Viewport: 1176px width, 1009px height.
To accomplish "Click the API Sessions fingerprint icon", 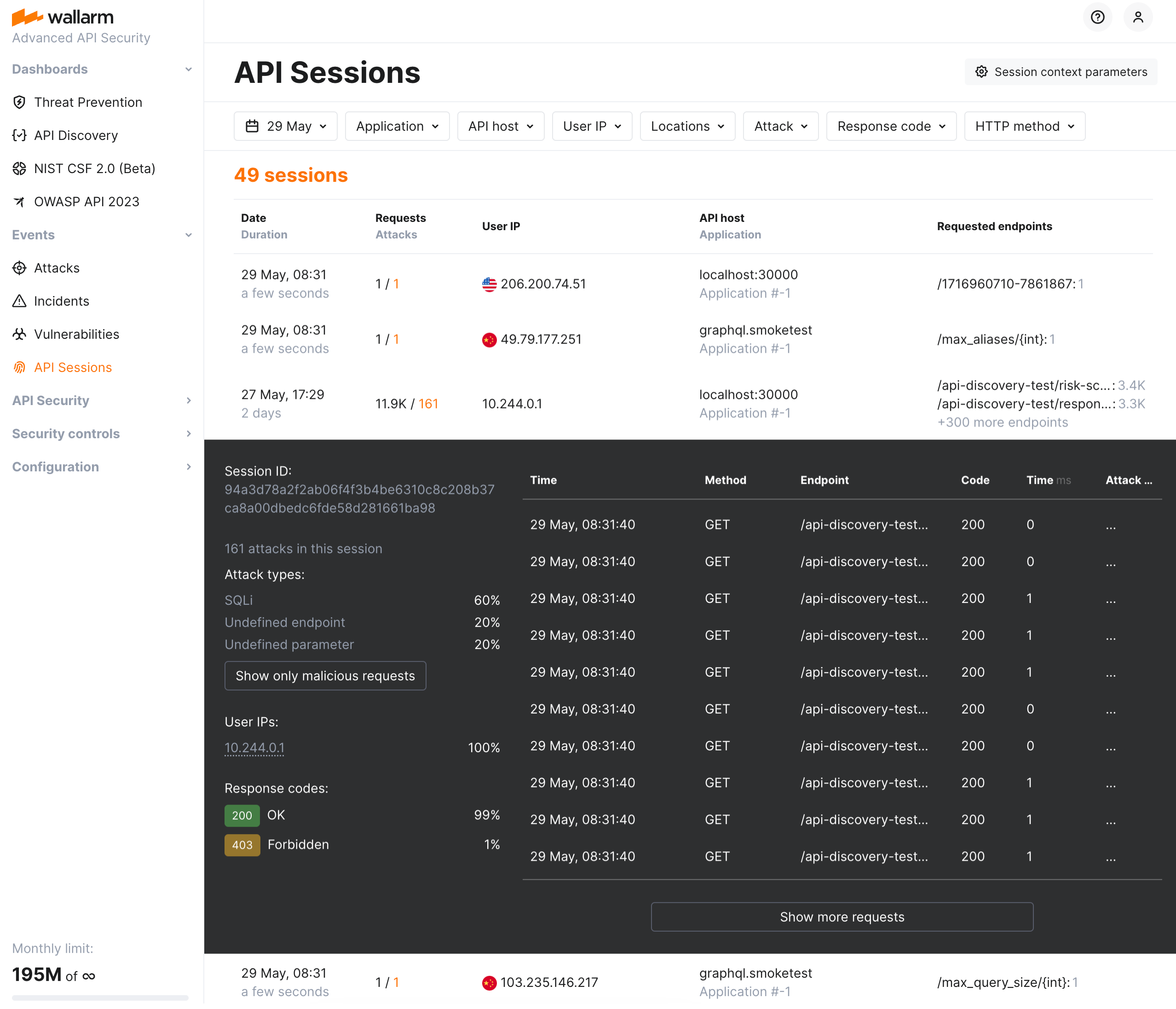I will point(20,367).
